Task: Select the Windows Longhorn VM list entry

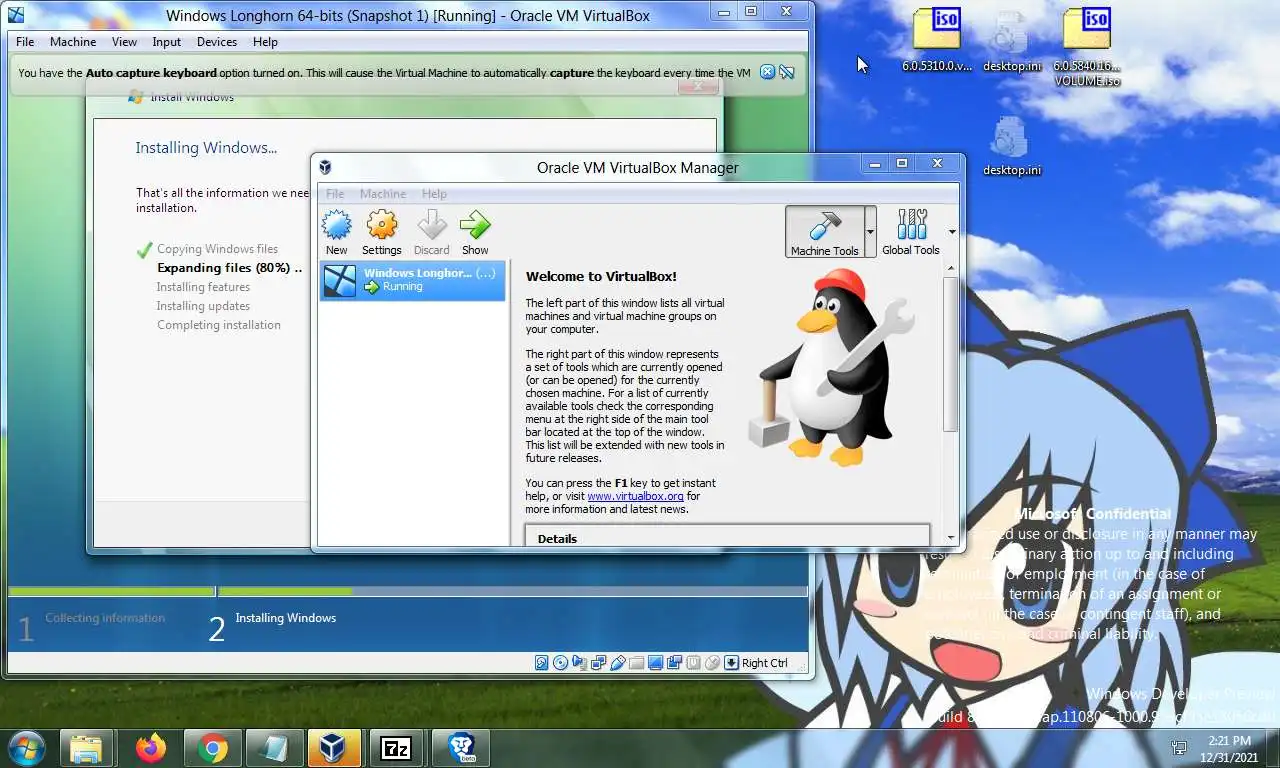Action: click(412, 280)
